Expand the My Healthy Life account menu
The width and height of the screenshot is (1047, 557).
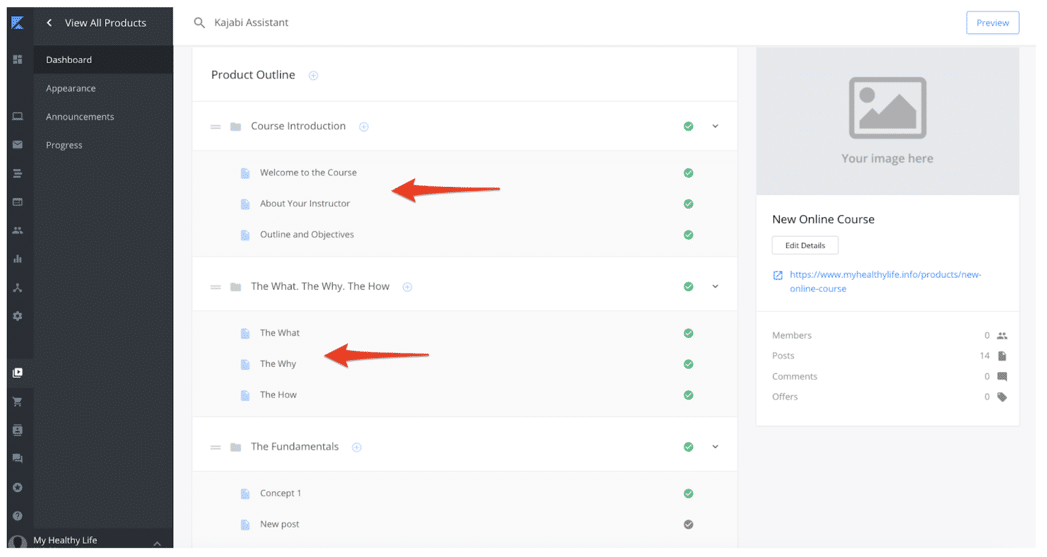[157, 543]
